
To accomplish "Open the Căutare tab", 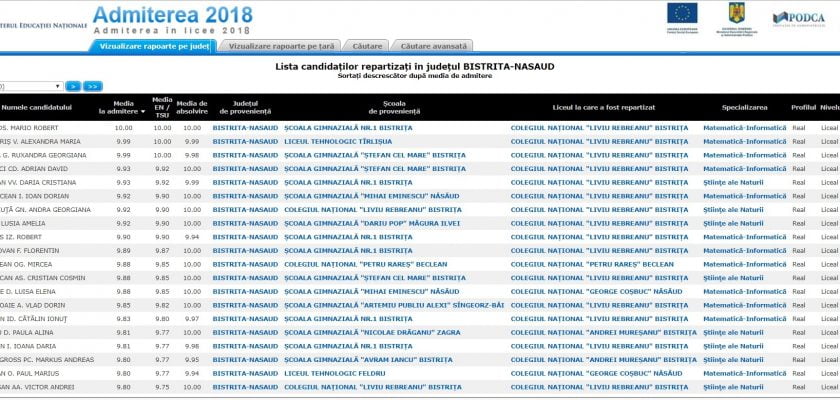I will coord(367,46).
